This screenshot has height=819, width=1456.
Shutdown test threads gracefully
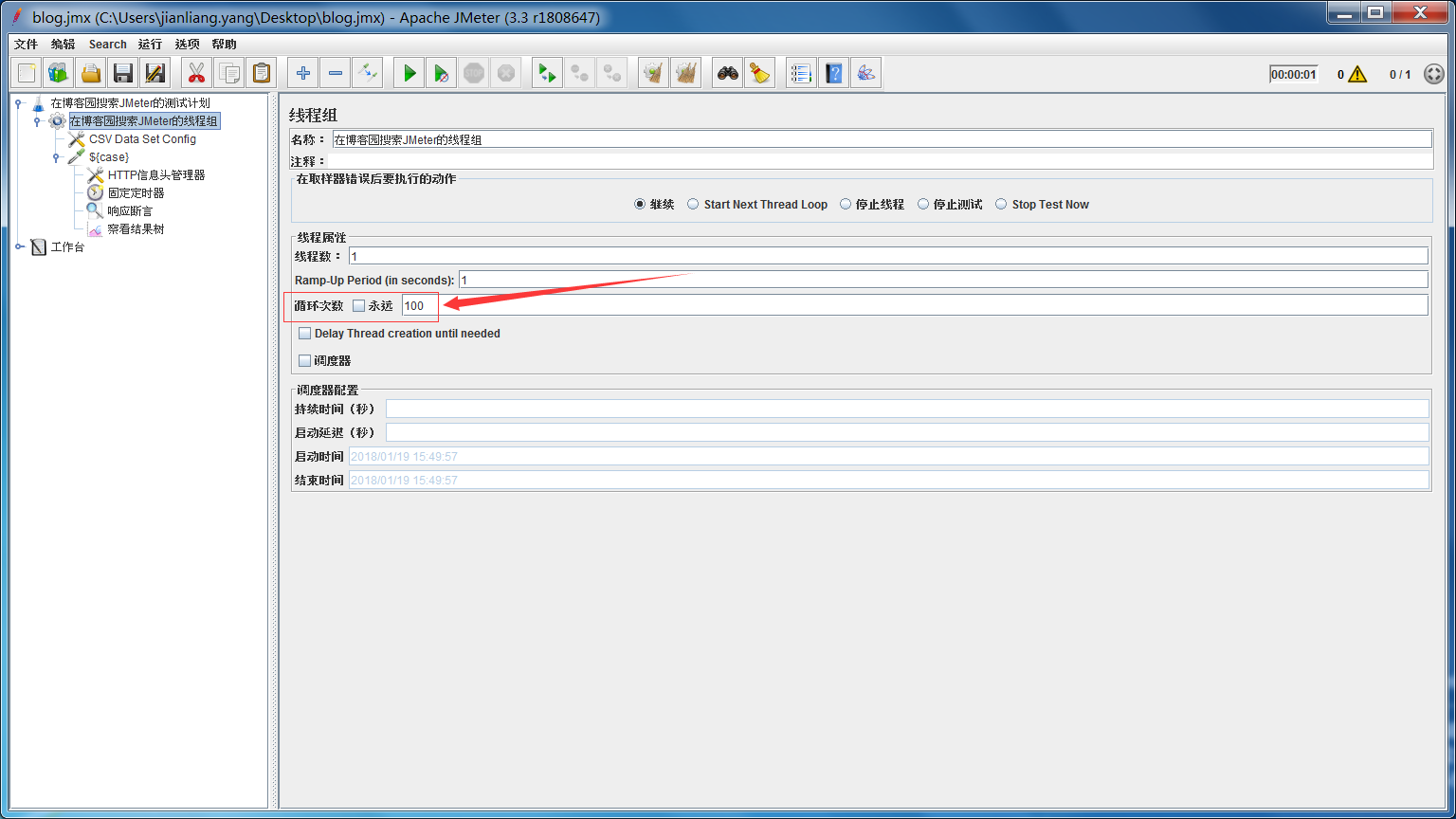coord(506,73)
